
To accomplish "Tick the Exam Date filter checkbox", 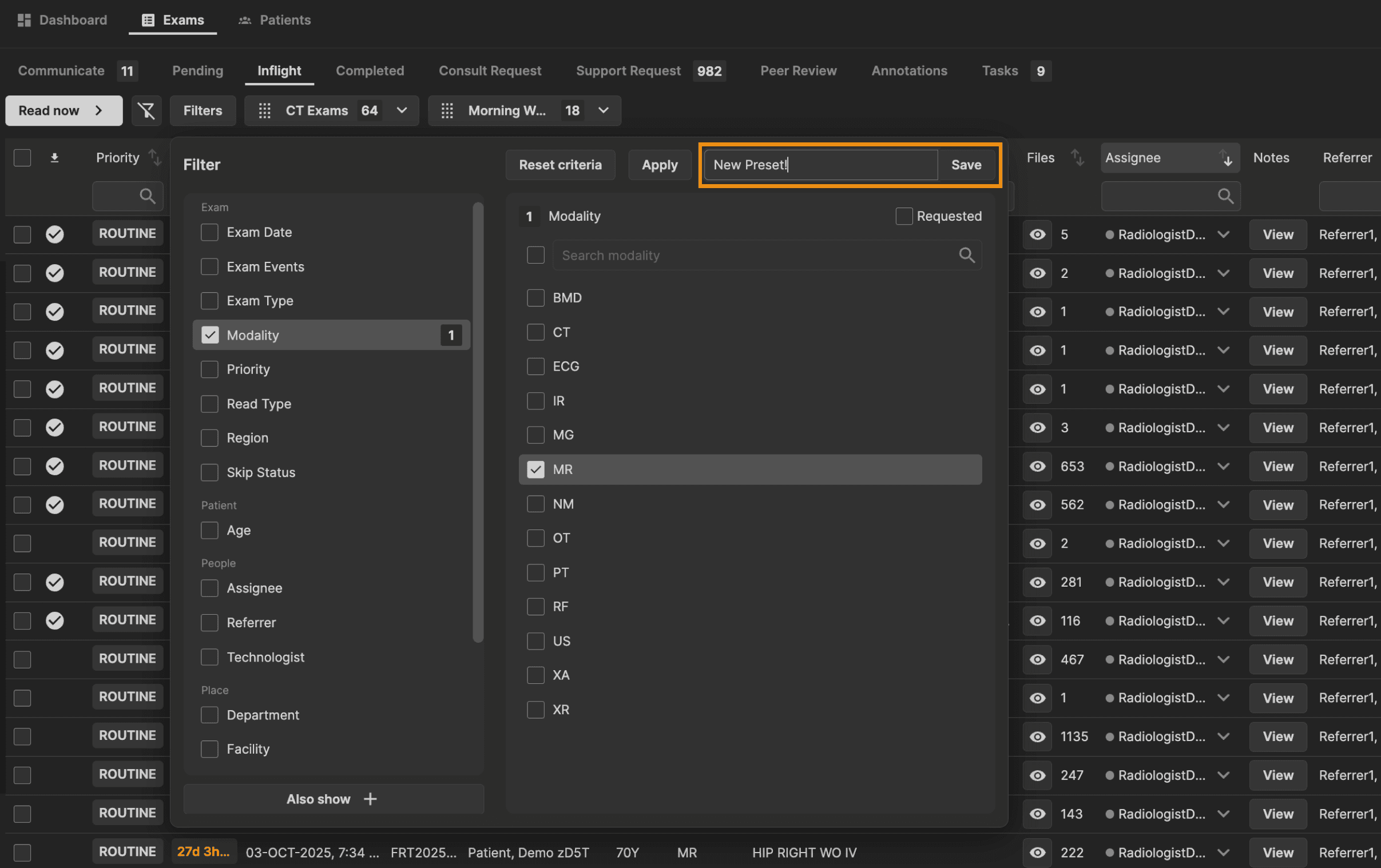I will point(209,232).
